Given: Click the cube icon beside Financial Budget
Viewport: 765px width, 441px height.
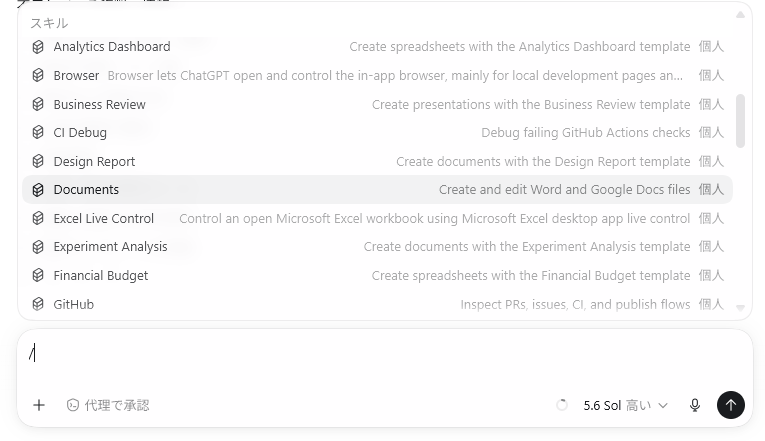Looking at the screenshot, I should 38,276.
